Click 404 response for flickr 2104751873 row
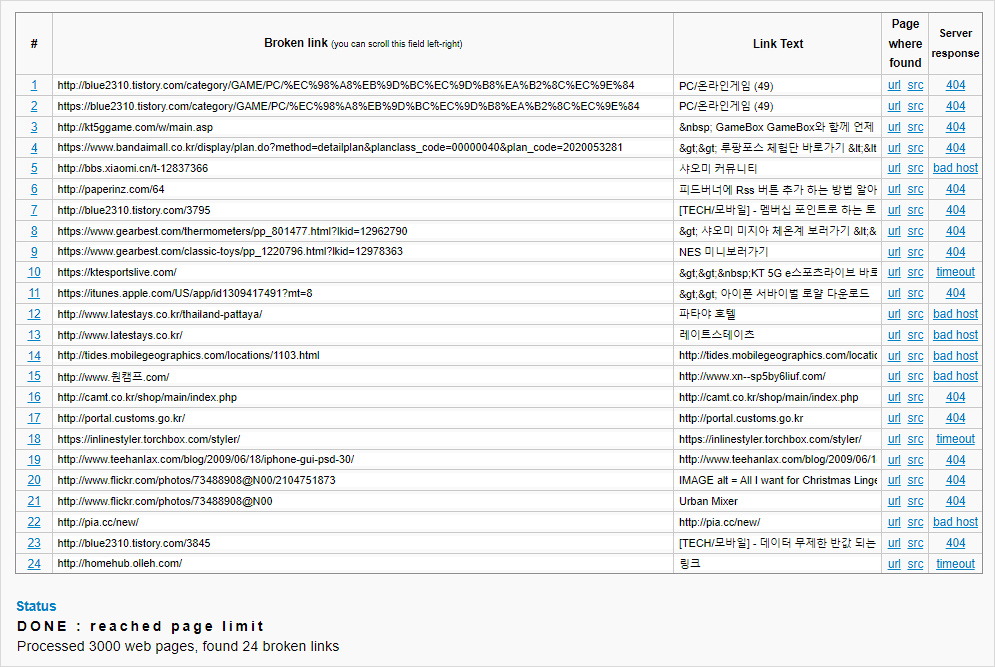 click(x=955, y=480)
